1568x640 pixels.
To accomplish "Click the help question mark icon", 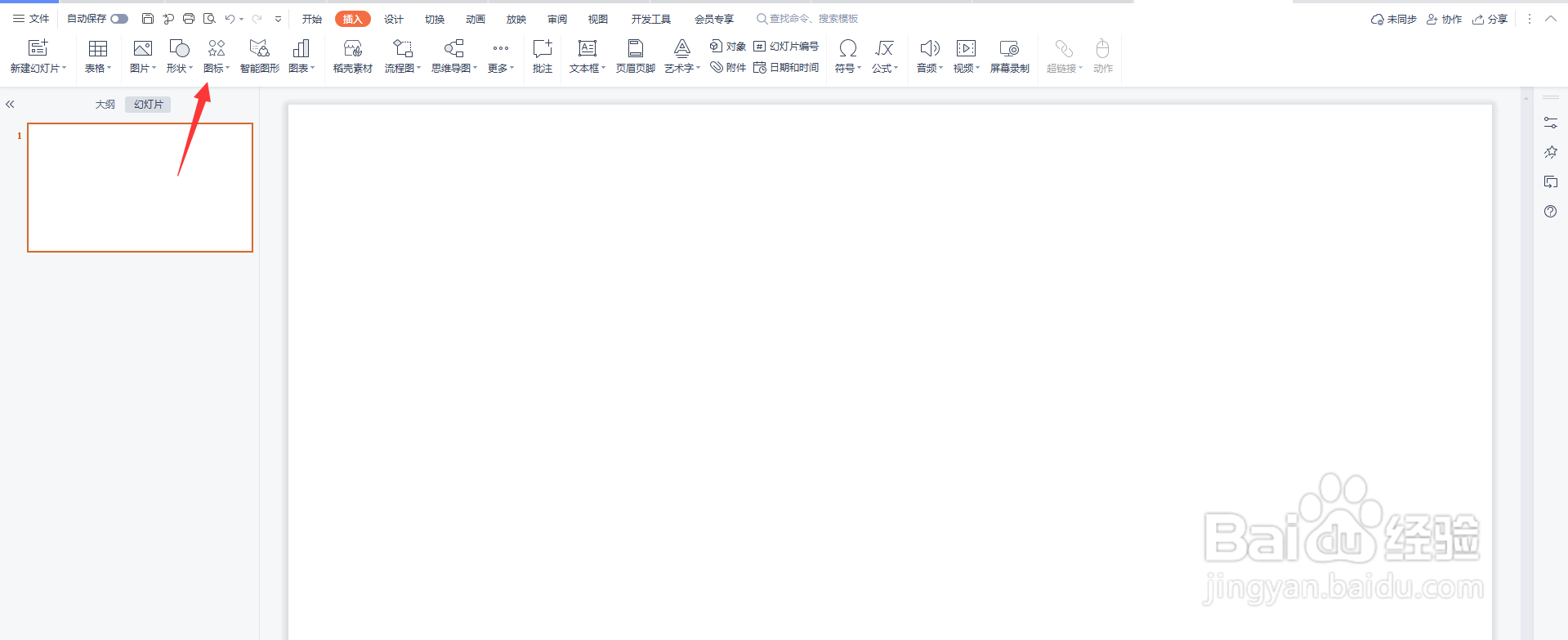I will point(1551,212).
